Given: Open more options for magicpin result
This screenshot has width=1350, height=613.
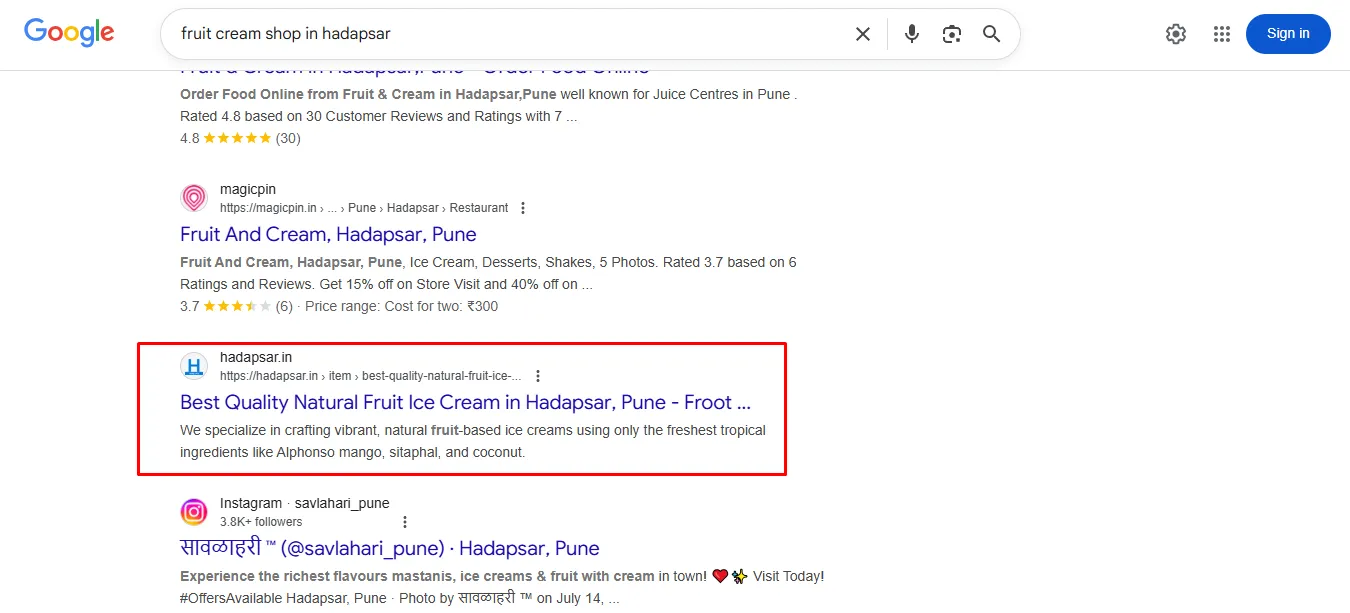Looking at the screenshot, I should pyautogui.click(x=523, y=208).
